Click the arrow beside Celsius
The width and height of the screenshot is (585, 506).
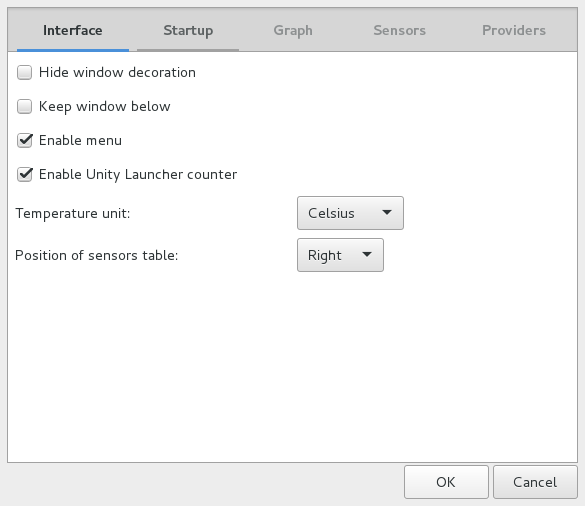[x=387, y=212]
